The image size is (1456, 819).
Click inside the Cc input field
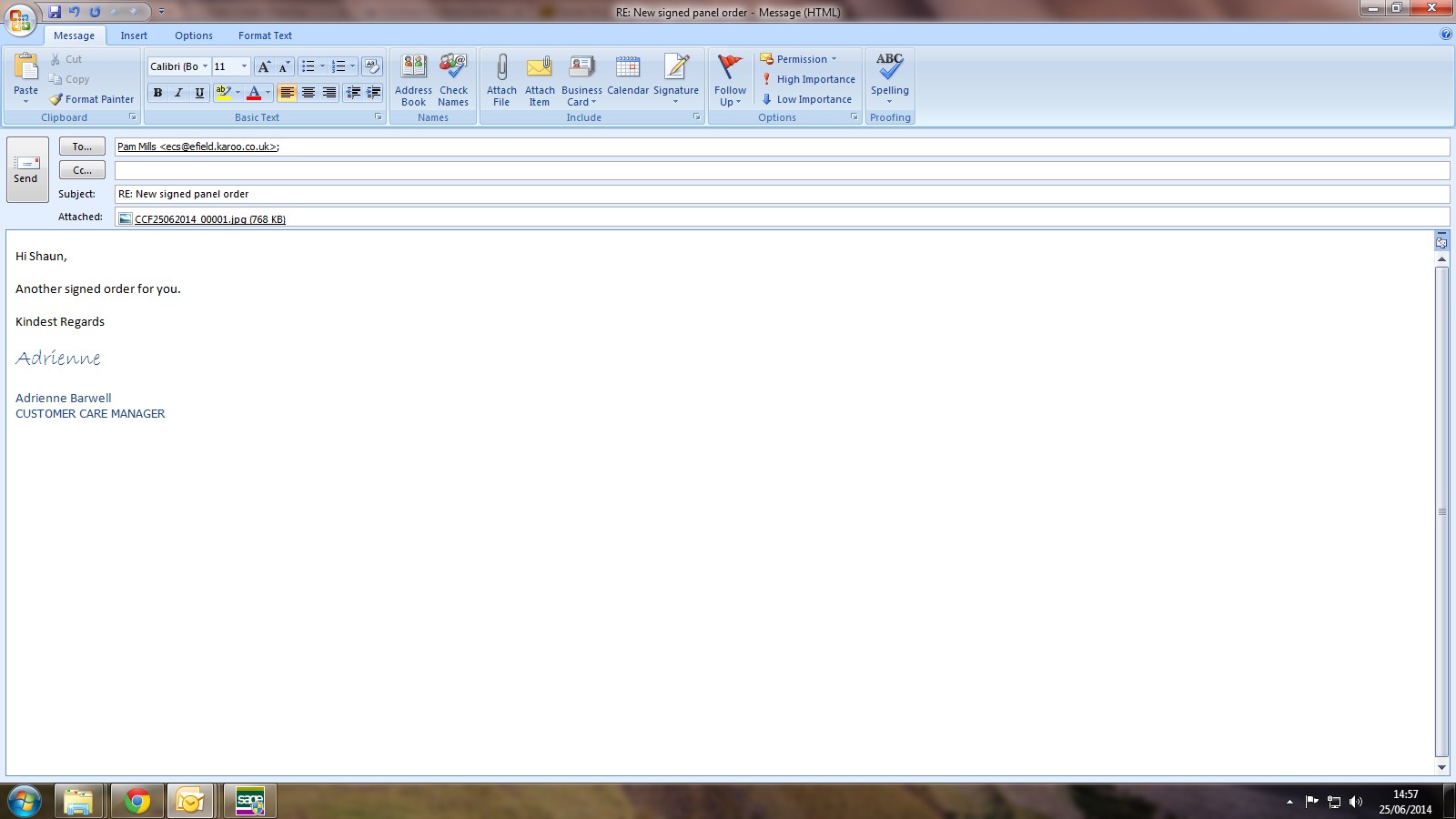click(x=781, y=170)
